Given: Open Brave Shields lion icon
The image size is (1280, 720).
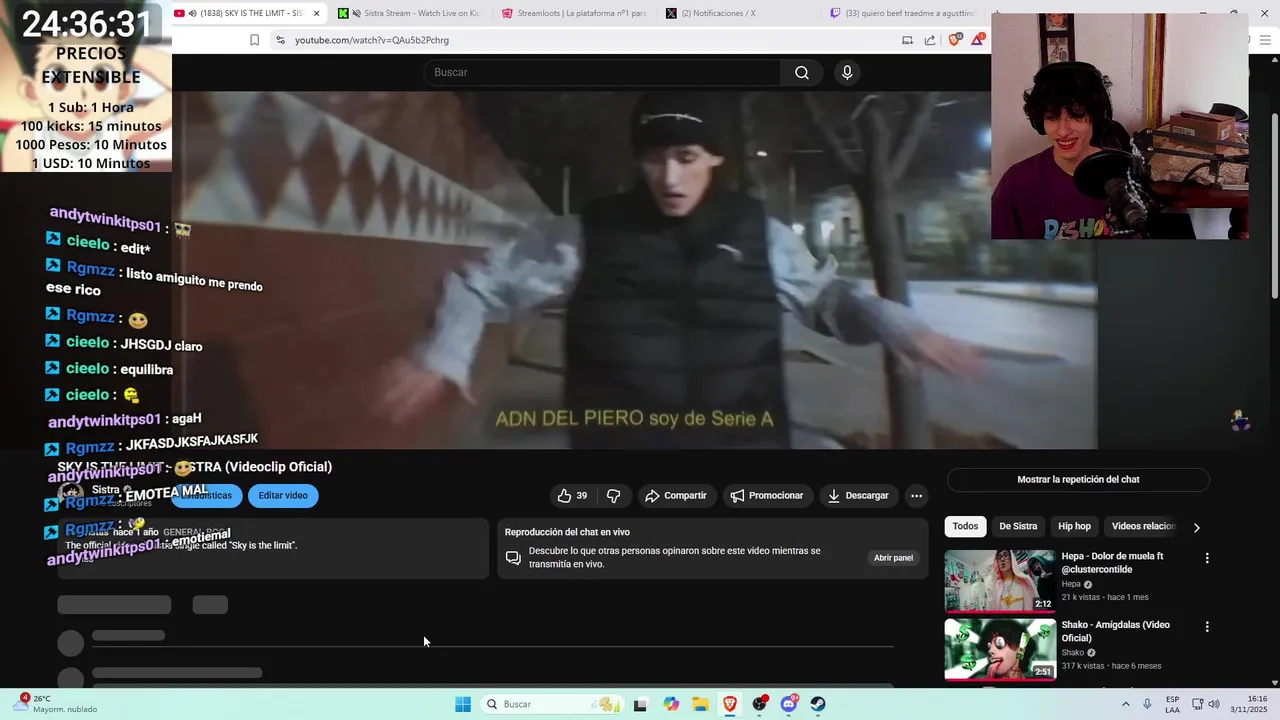Looking at the screenshot, I should click(954, 40).
